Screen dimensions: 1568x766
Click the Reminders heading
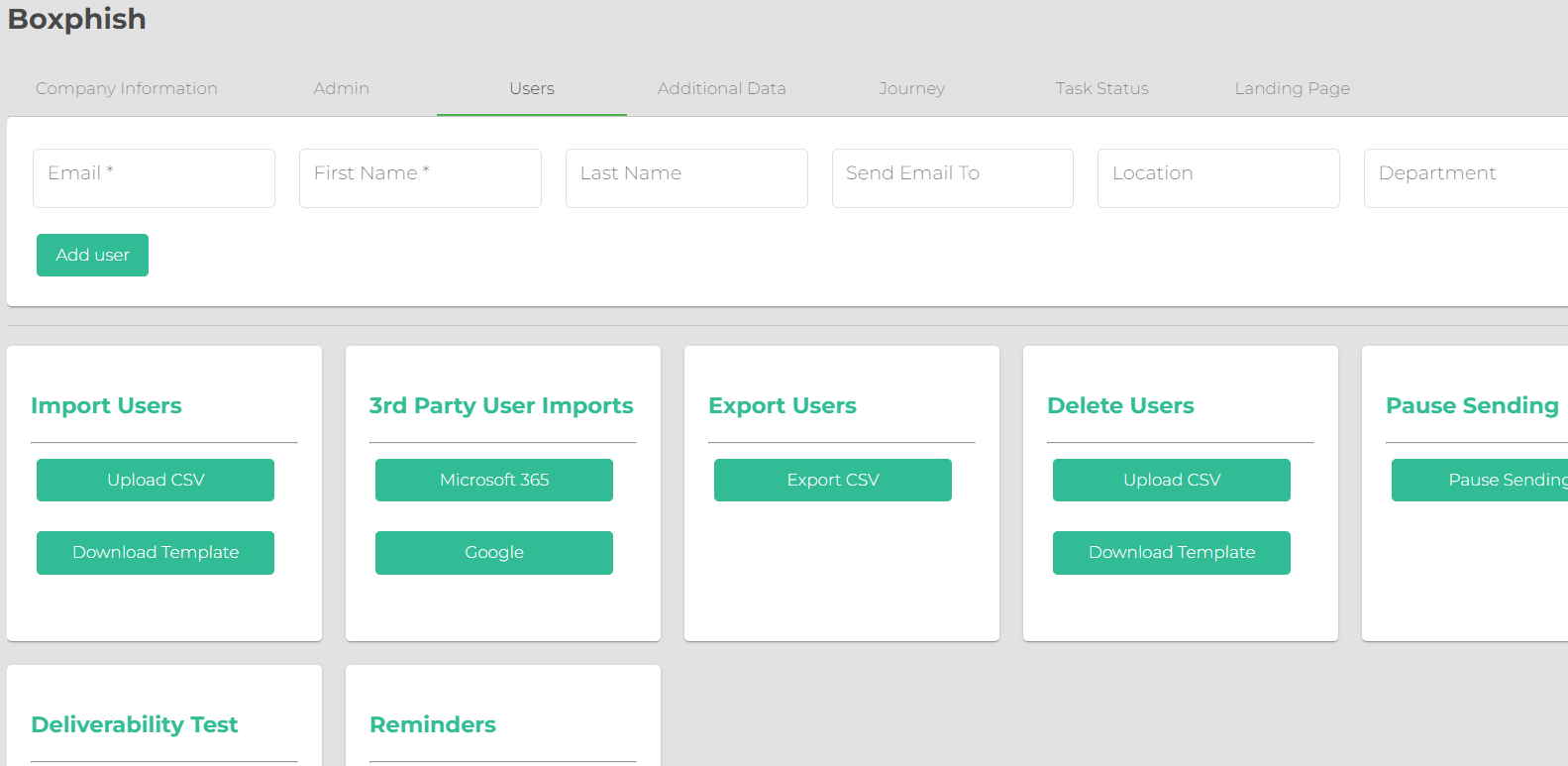[x=433, y=724]
